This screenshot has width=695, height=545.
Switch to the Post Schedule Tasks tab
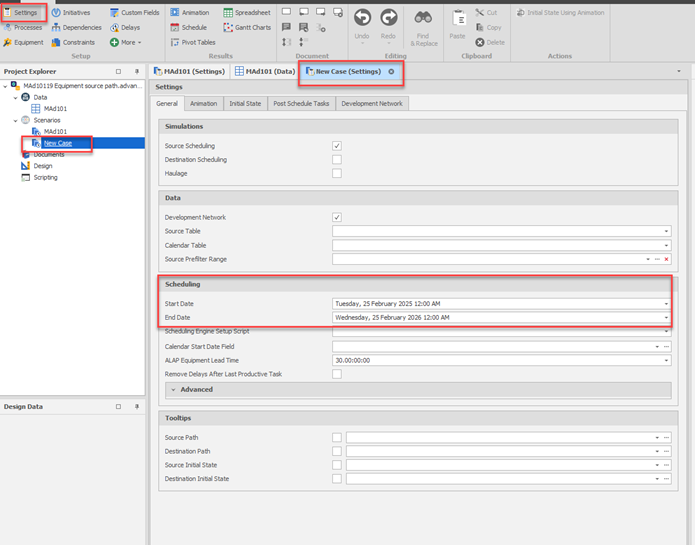click(301, 103)
